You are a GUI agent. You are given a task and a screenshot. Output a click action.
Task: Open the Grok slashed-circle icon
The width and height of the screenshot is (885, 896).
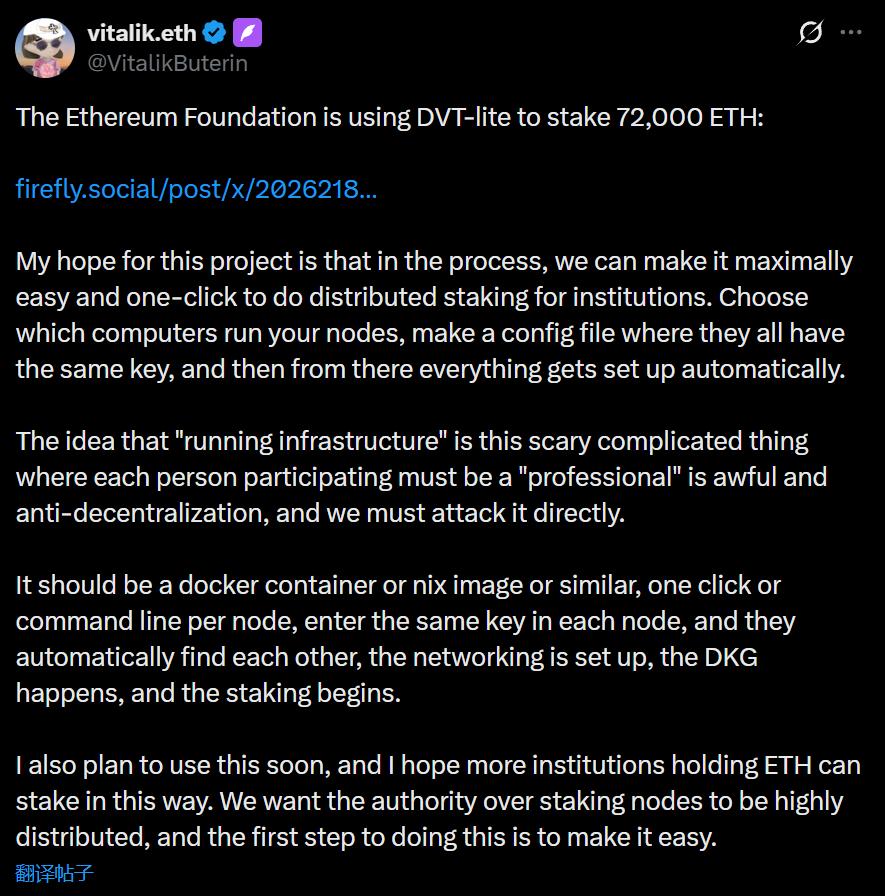pos(810,32)
